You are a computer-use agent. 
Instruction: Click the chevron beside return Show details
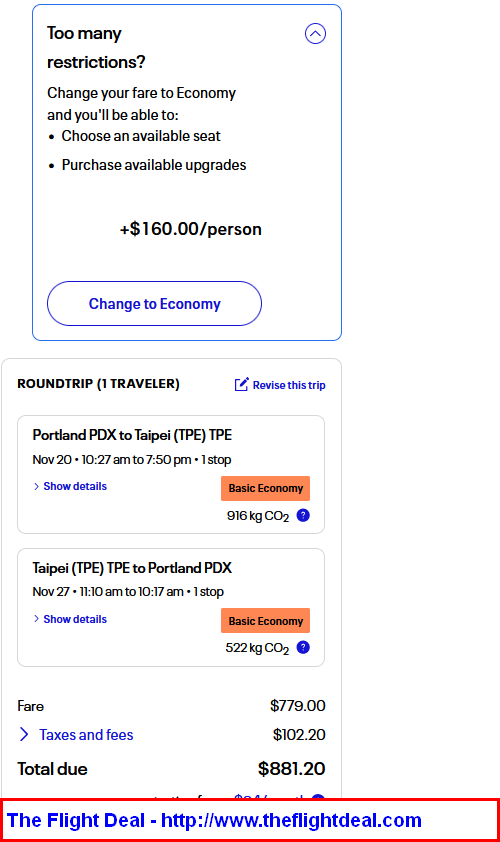(x=36, y=619)
